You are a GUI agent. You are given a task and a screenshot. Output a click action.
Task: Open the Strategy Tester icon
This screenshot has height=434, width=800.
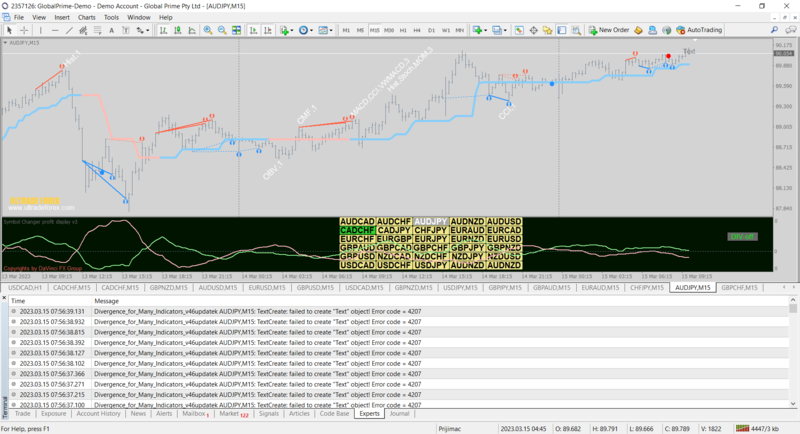tap(576, 31)
